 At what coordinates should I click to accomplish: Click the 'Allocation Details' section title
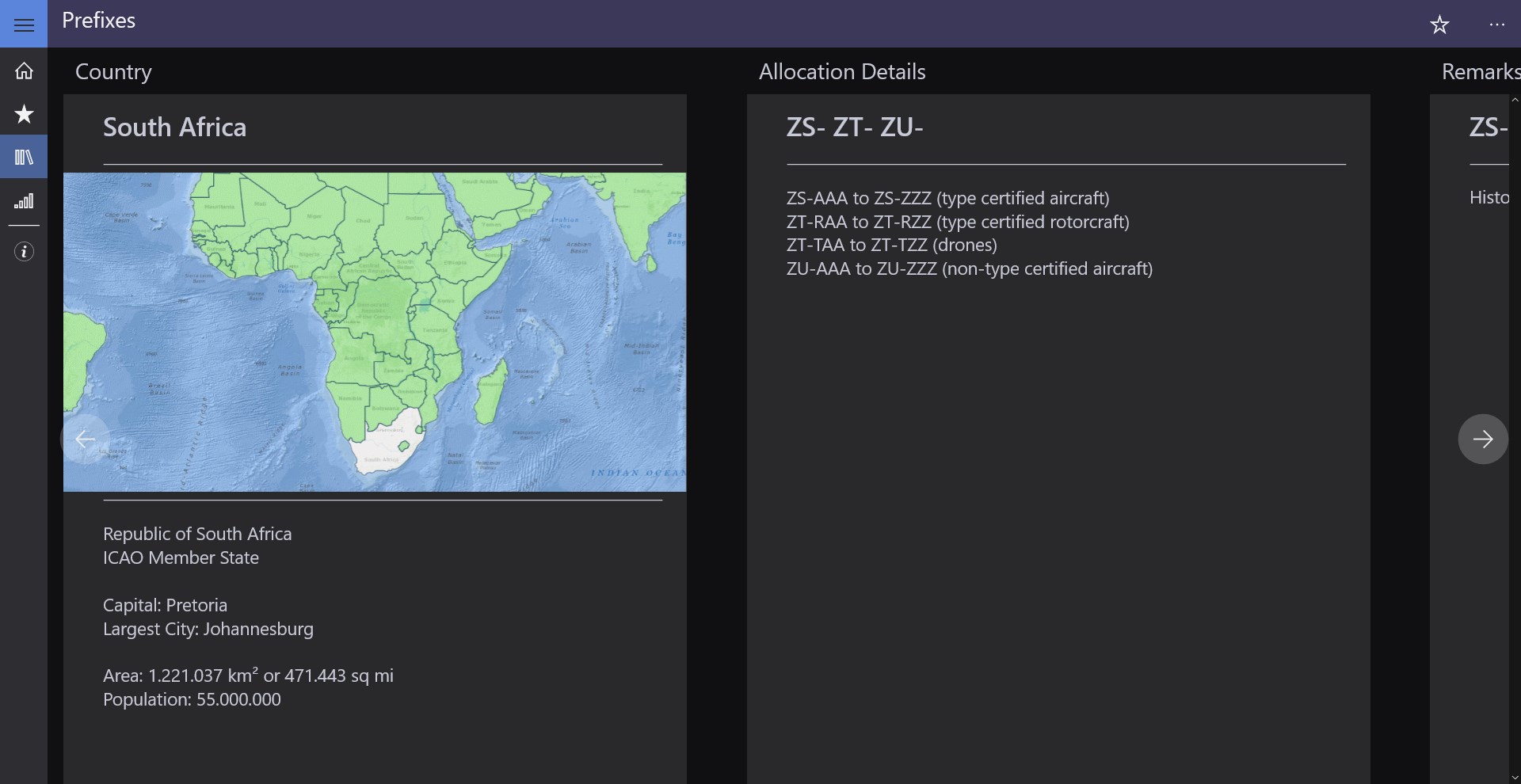[842, 72]
